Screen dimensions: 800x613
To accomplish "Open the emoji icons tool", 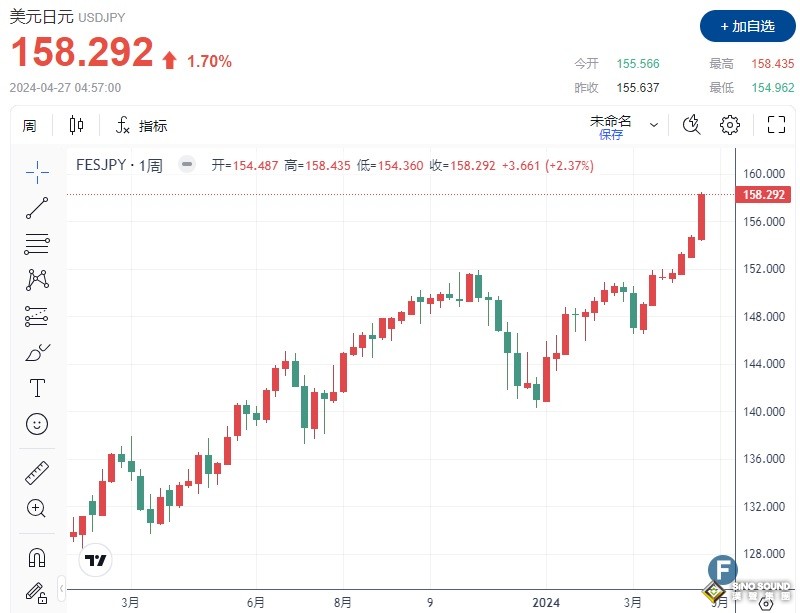I will [x=37, y=424].
